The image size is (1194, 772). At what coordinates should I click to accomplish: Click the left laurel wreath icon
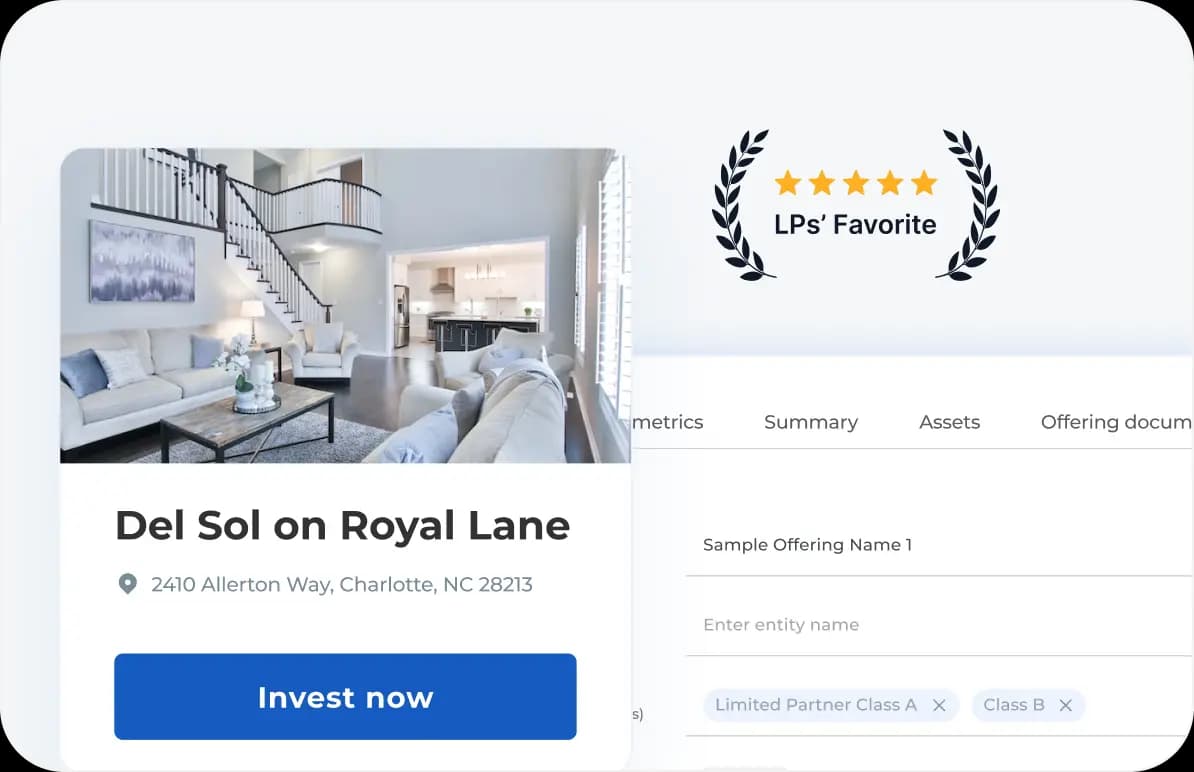point(742,204)
